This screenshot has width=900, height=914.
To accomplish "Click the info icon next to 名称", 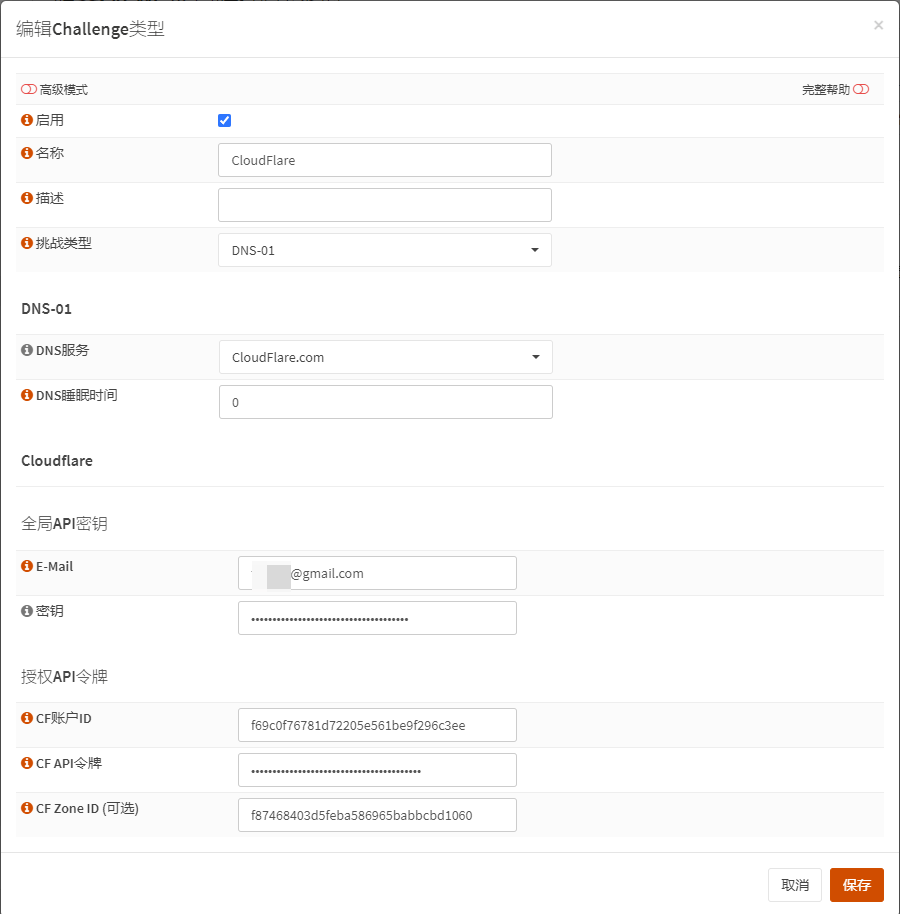I will tap(27, 153).
